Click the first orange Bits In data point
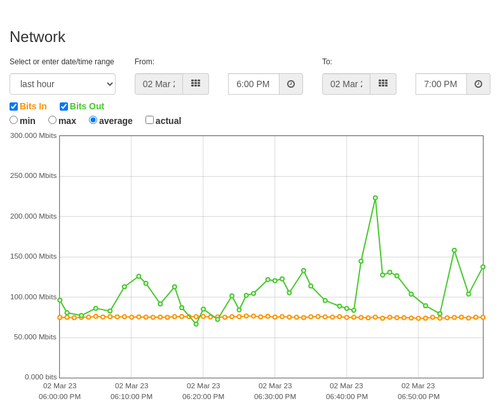 [60, 318]
